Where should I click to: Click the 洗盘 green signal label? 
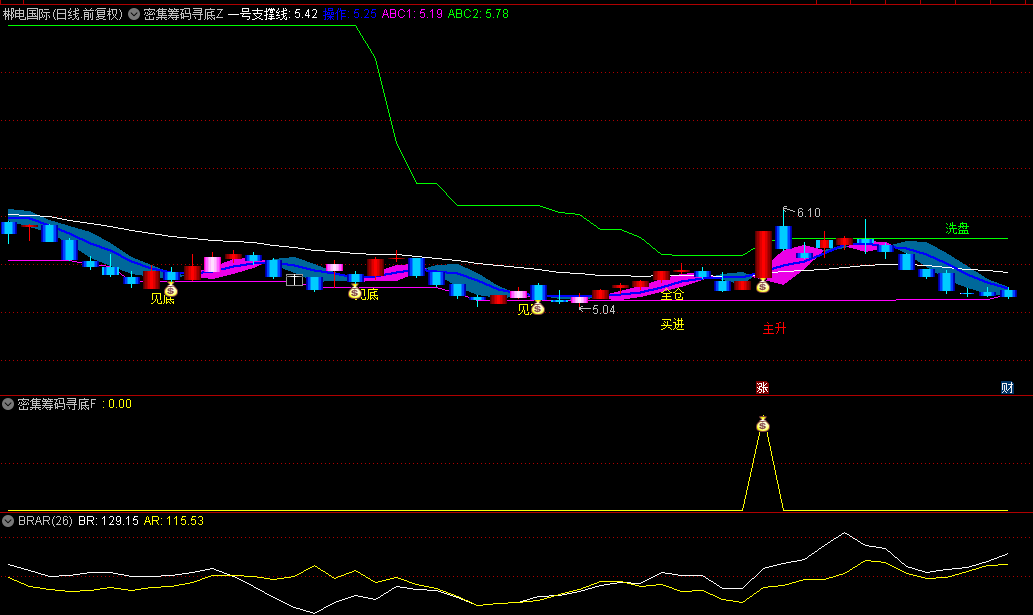tap(957, 228)
